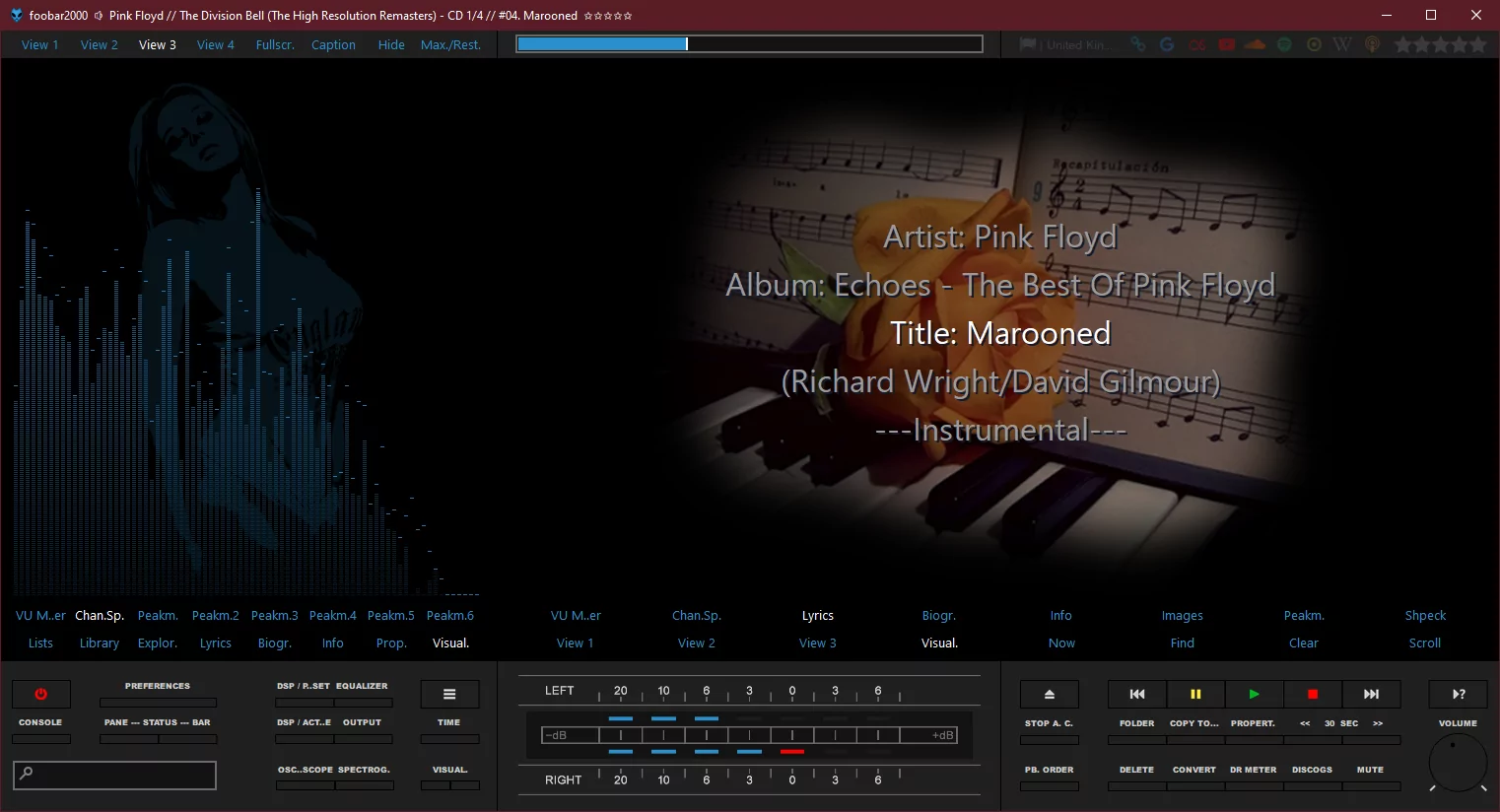The height and width of the screenshot is (812, 1500).
Task: Open the Wikipedia W icon
Action: (x=1342, y=44)
